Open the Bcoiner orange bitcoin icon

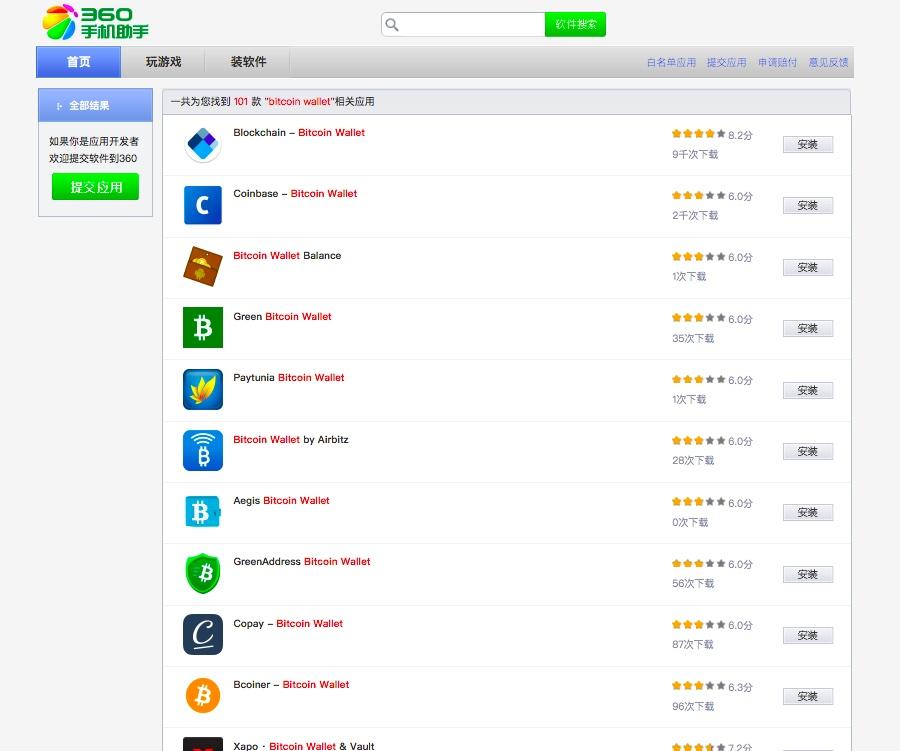pos(203,696)
